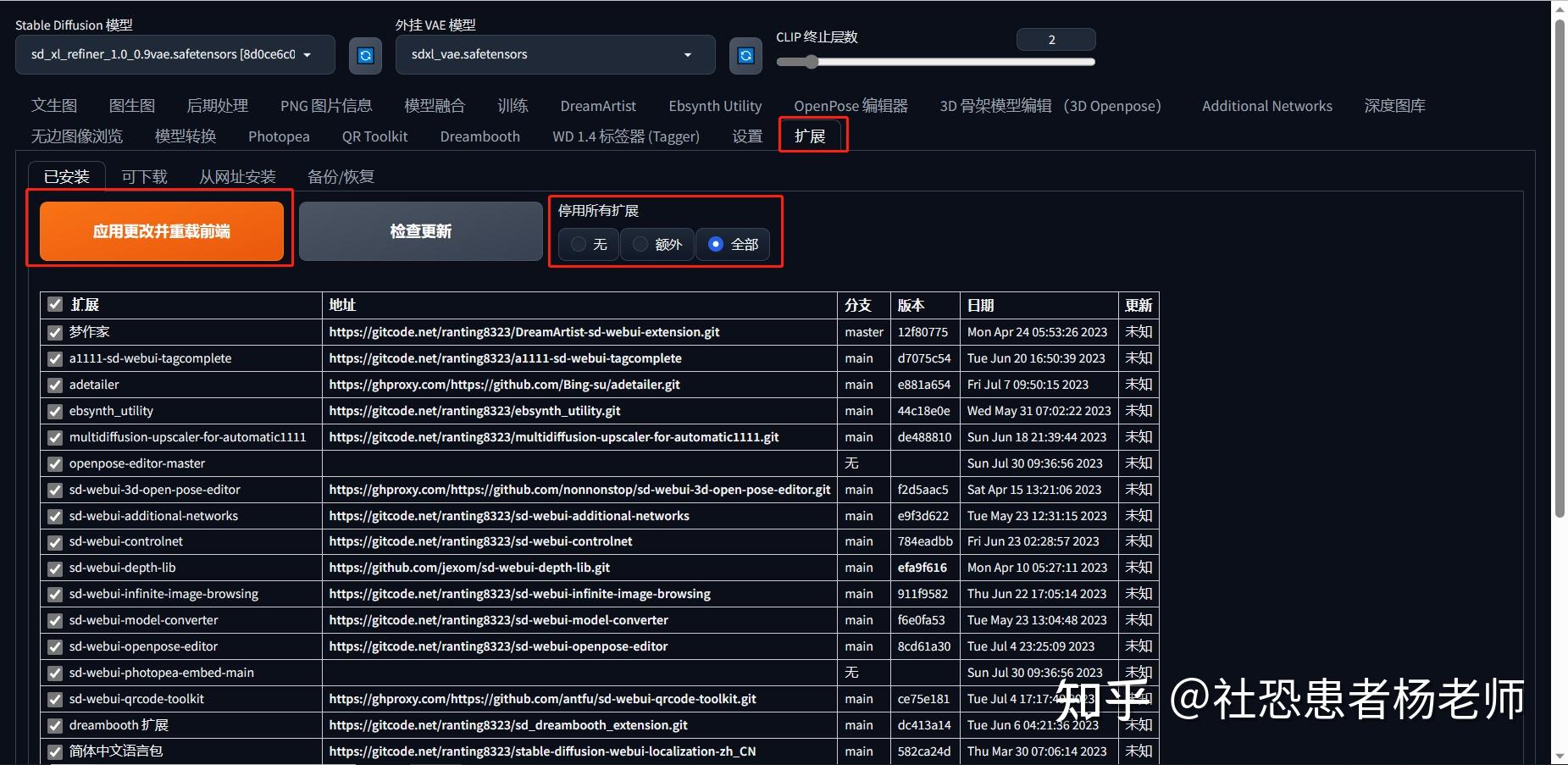Refresh the 外挂 VAE model list
Viewport: 1568px width, 765px height.
pos(745,54)
